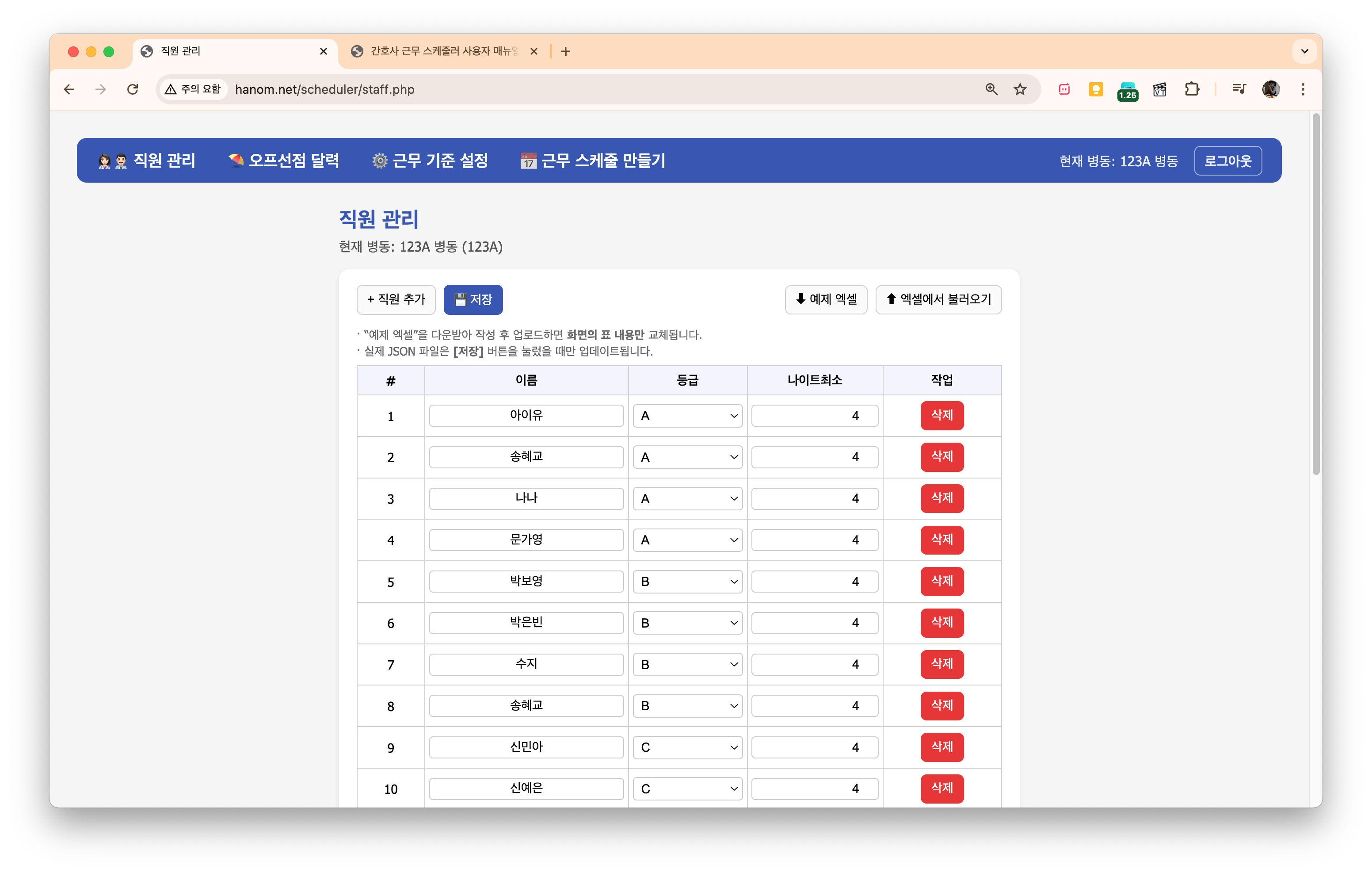
Task: Add a staff member with 직원 추가
Action: click(x=396, y=299)
